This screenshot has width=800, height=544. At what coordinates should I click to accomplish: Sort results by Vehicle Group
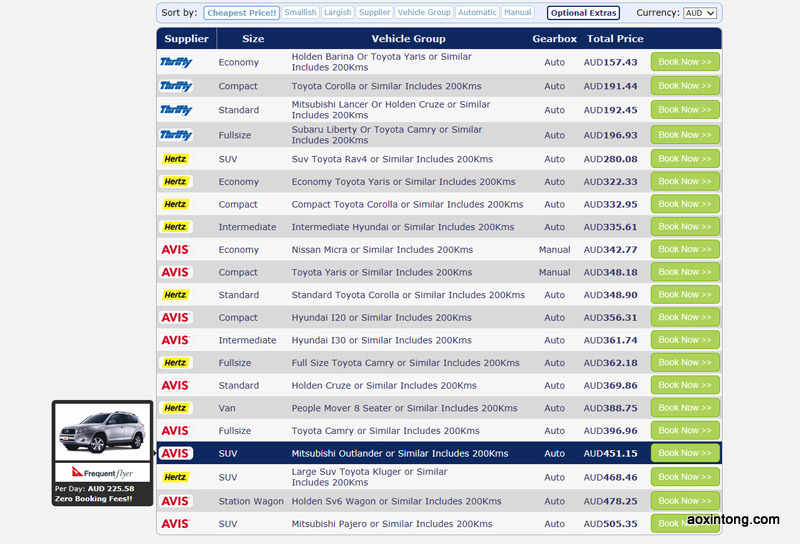click(x=424, y=13)
